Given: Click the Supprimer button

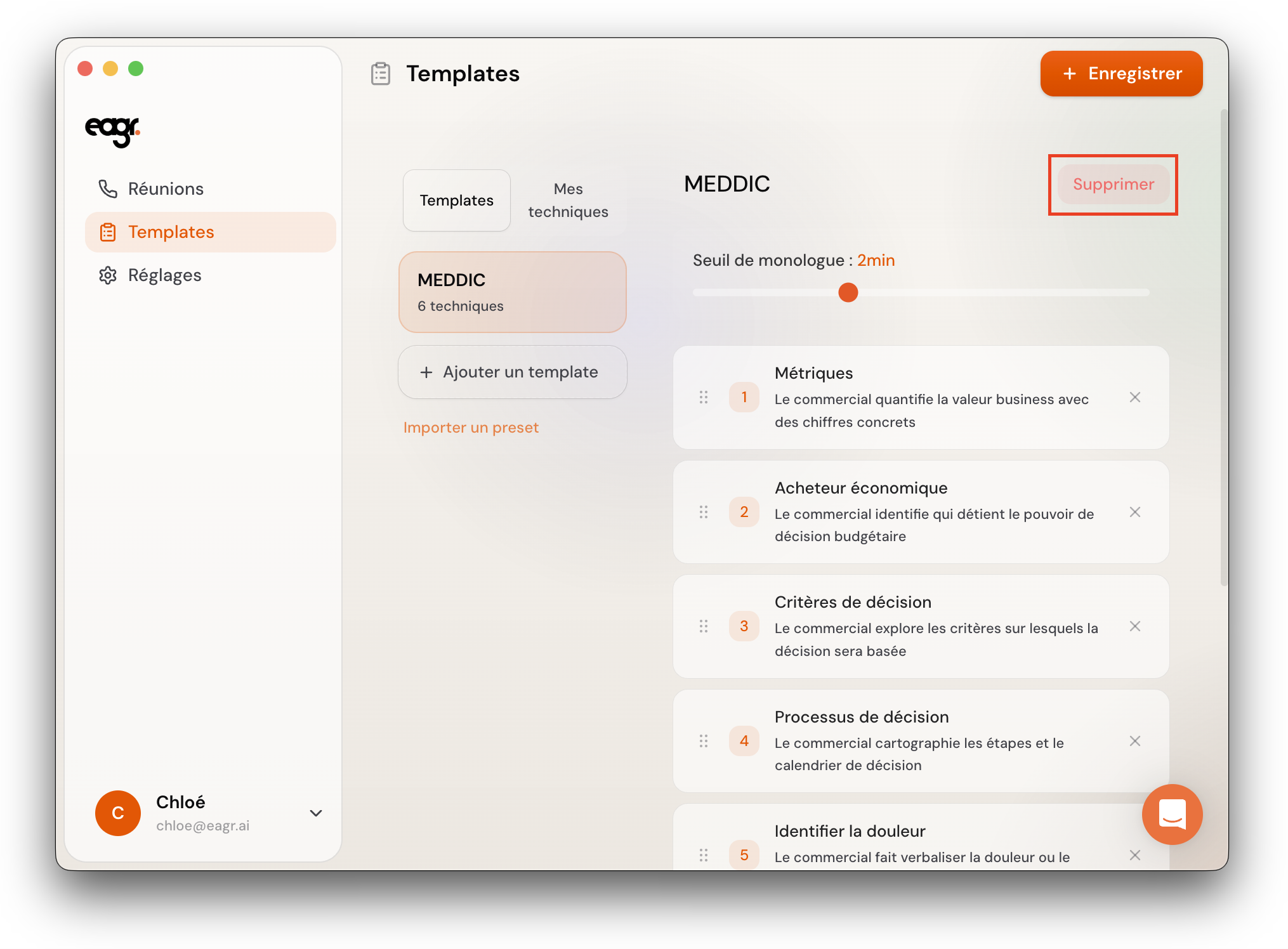Looking at the screenshot, I should (x=1113, y=185).
